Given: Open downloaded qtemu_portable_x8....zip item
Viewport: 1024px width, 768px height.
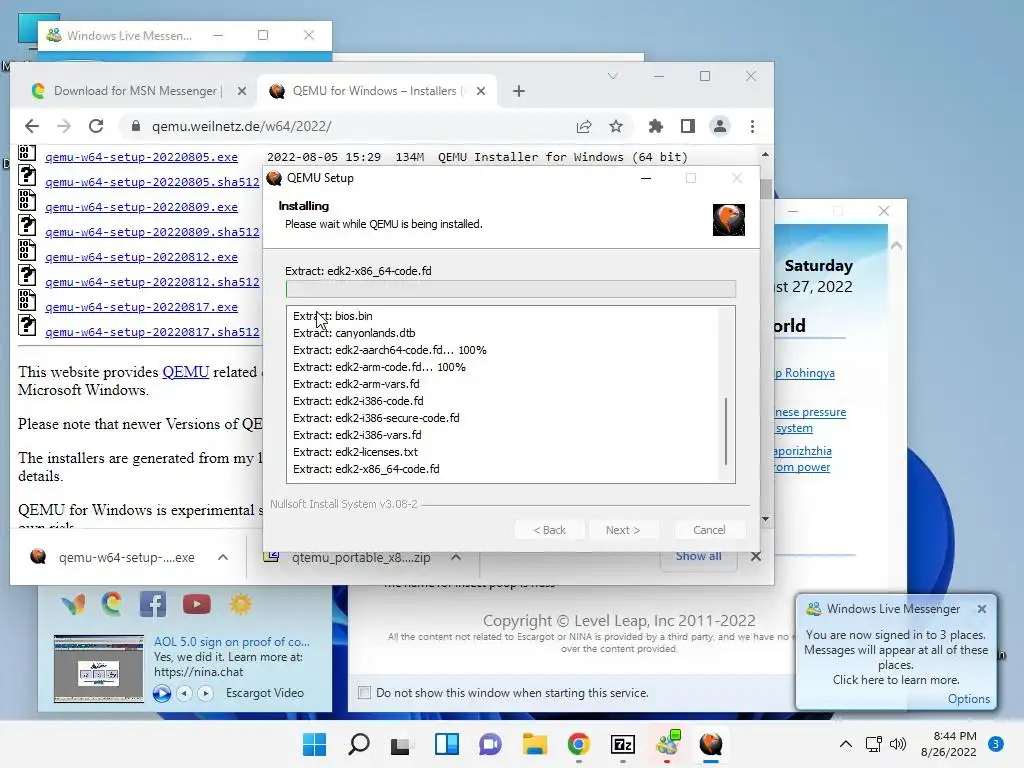Looking at the screenshot, I should 360,557.
